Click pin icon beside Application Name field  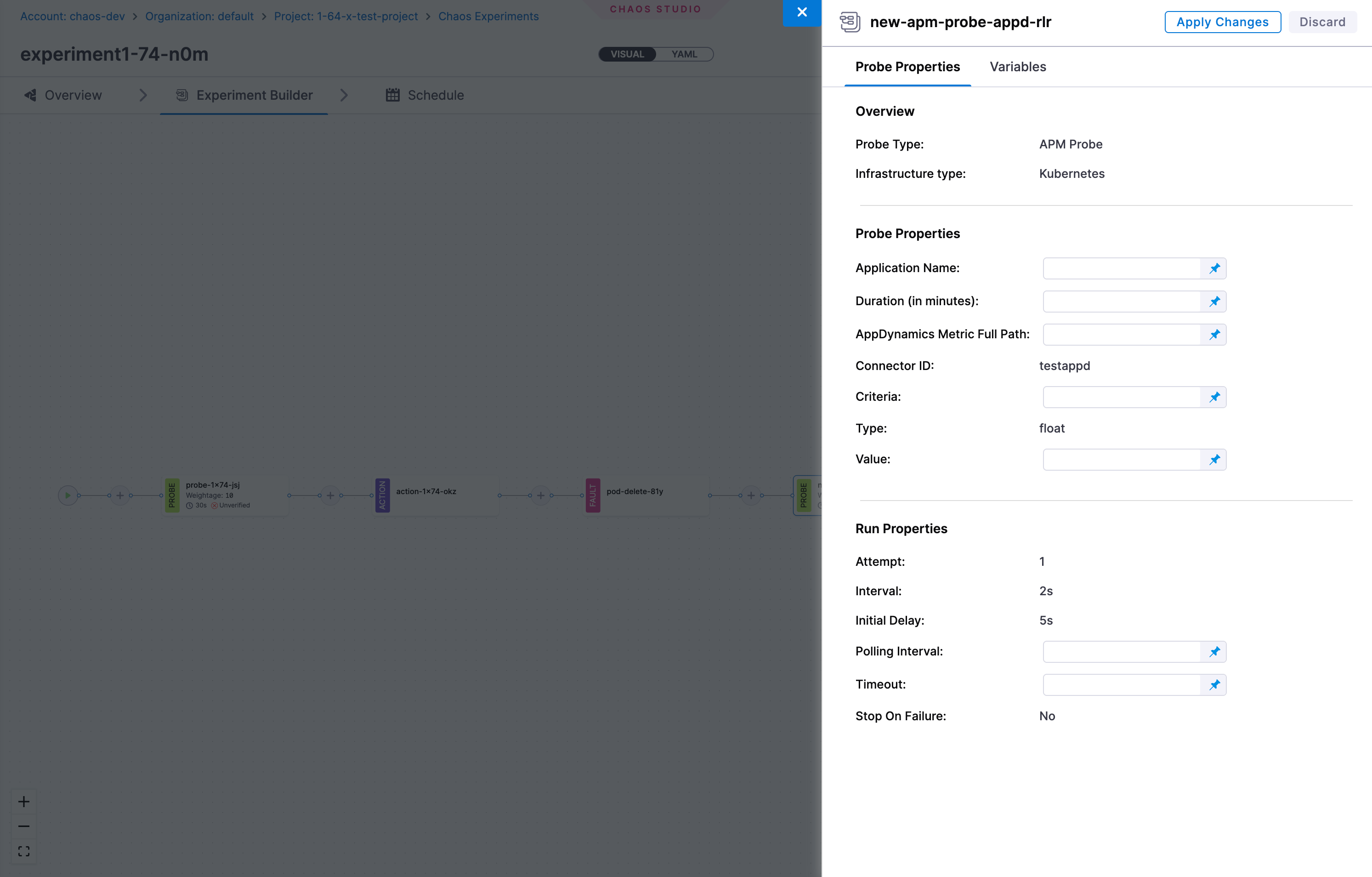pyautogui.click(x=1214, y=268)
